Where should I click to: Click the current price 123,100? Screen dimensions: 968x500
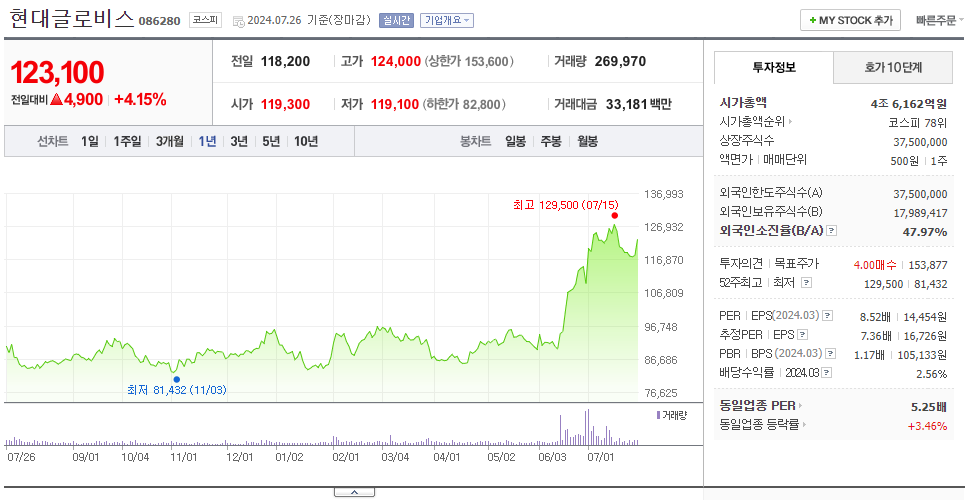(57, 73)
